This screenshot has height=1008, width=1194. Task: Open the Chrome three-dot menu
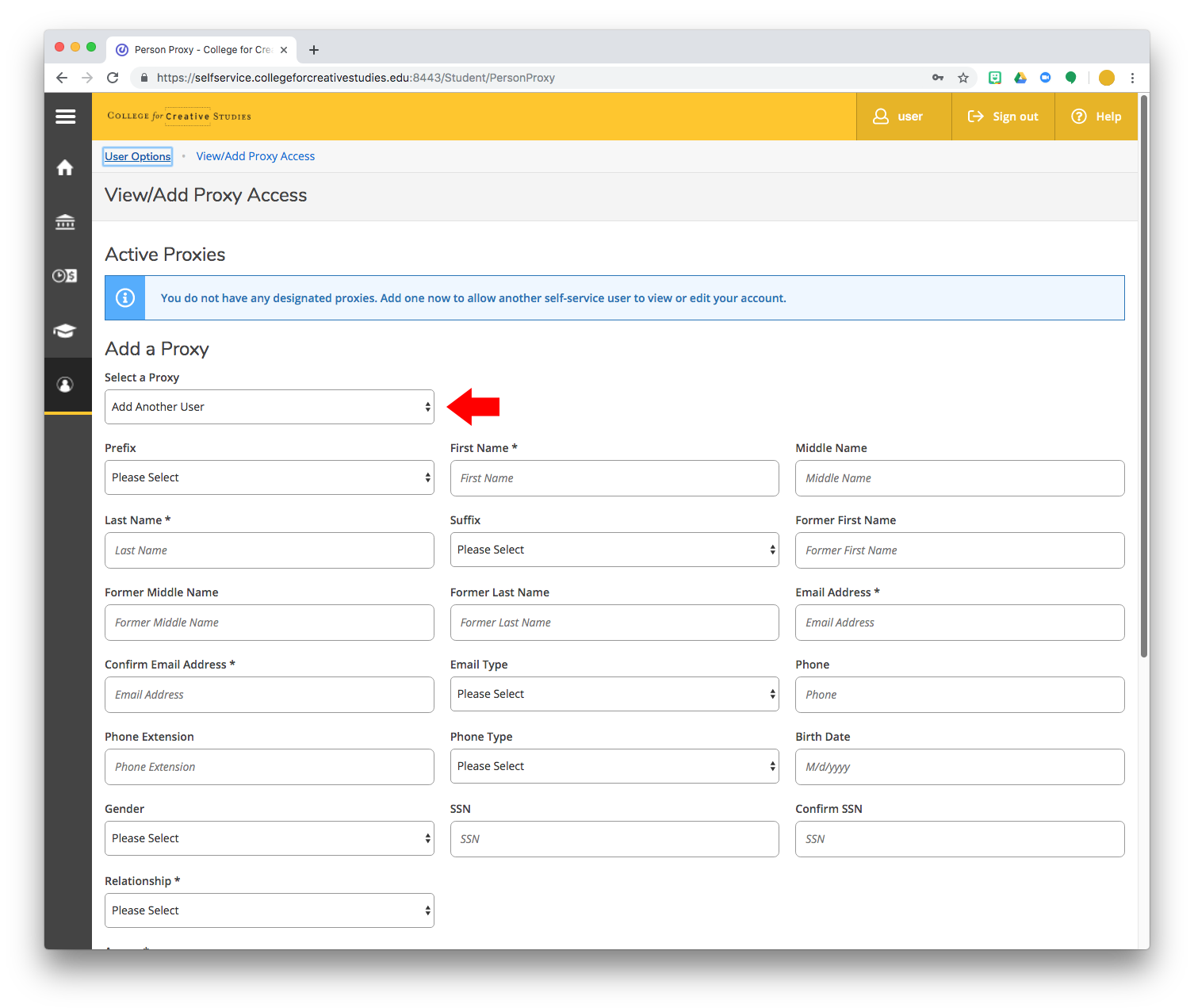pyautogui.click(x=1132, y=78)
